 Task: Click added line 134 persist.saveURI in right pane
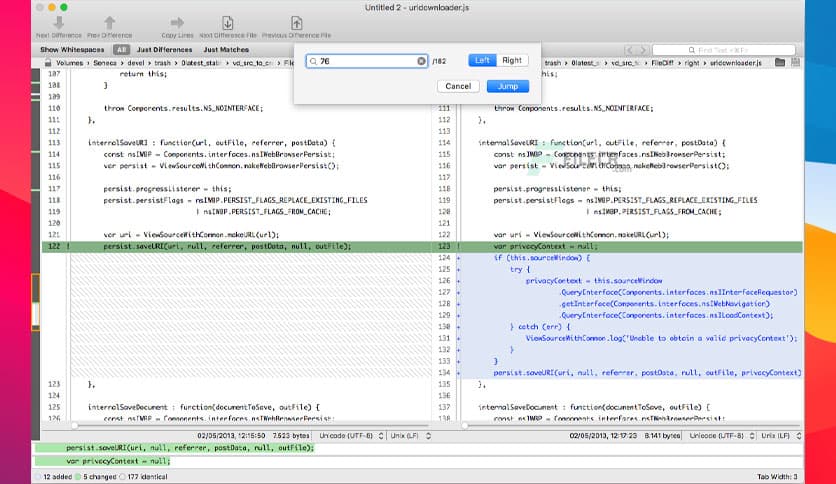[x=647, y=373]
